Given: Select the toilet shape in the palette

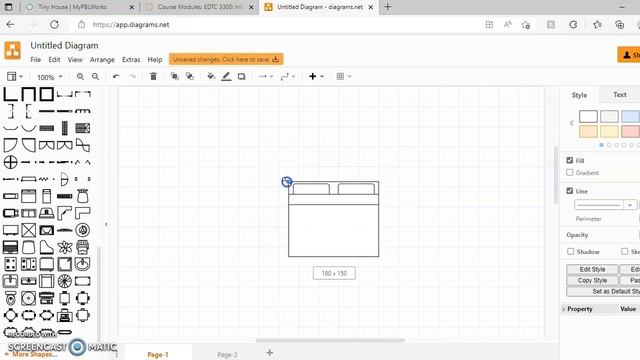Looking at the screenshot, I should pos(11,298).
